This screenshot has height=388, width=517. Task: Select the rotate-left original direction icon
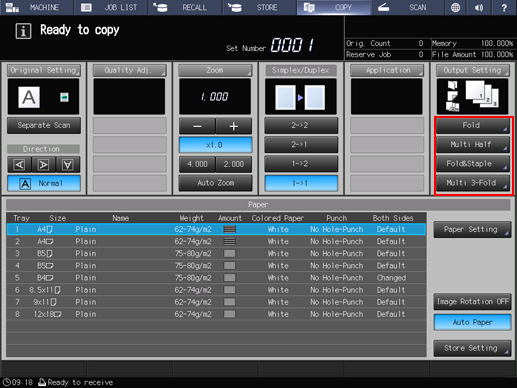pyautogui.click(x=19, y=165)
